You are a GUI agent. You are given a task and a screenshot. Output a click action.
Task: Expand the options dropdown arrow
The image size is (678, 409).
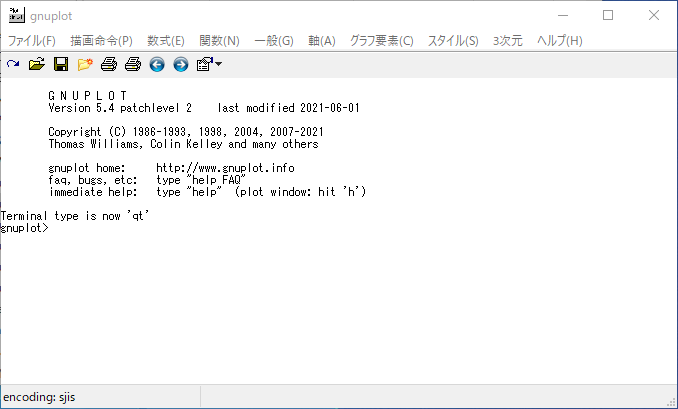coord(218,64)
